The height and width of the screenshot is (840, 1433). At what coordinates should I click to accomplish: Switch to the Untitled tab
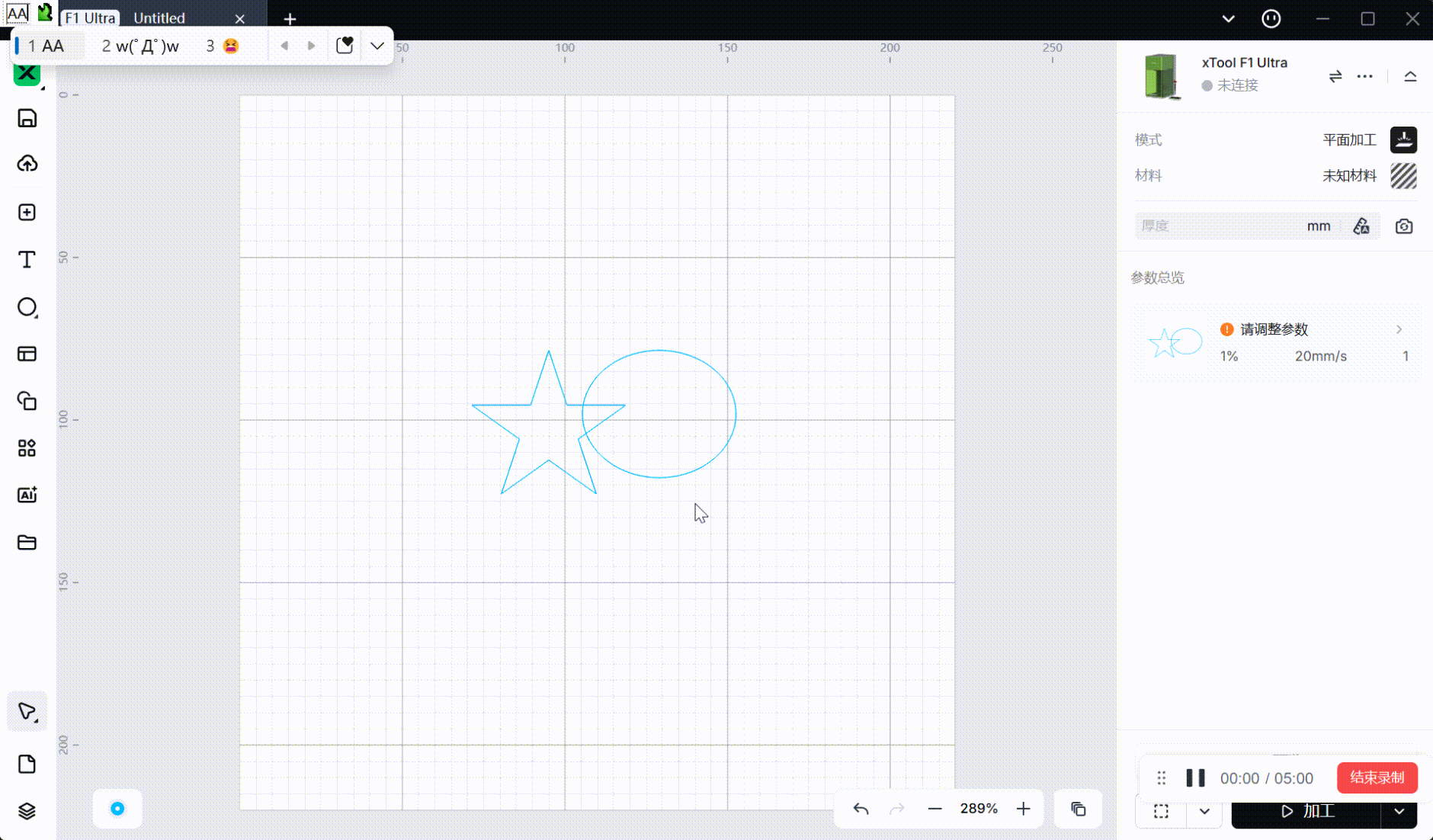159,18
